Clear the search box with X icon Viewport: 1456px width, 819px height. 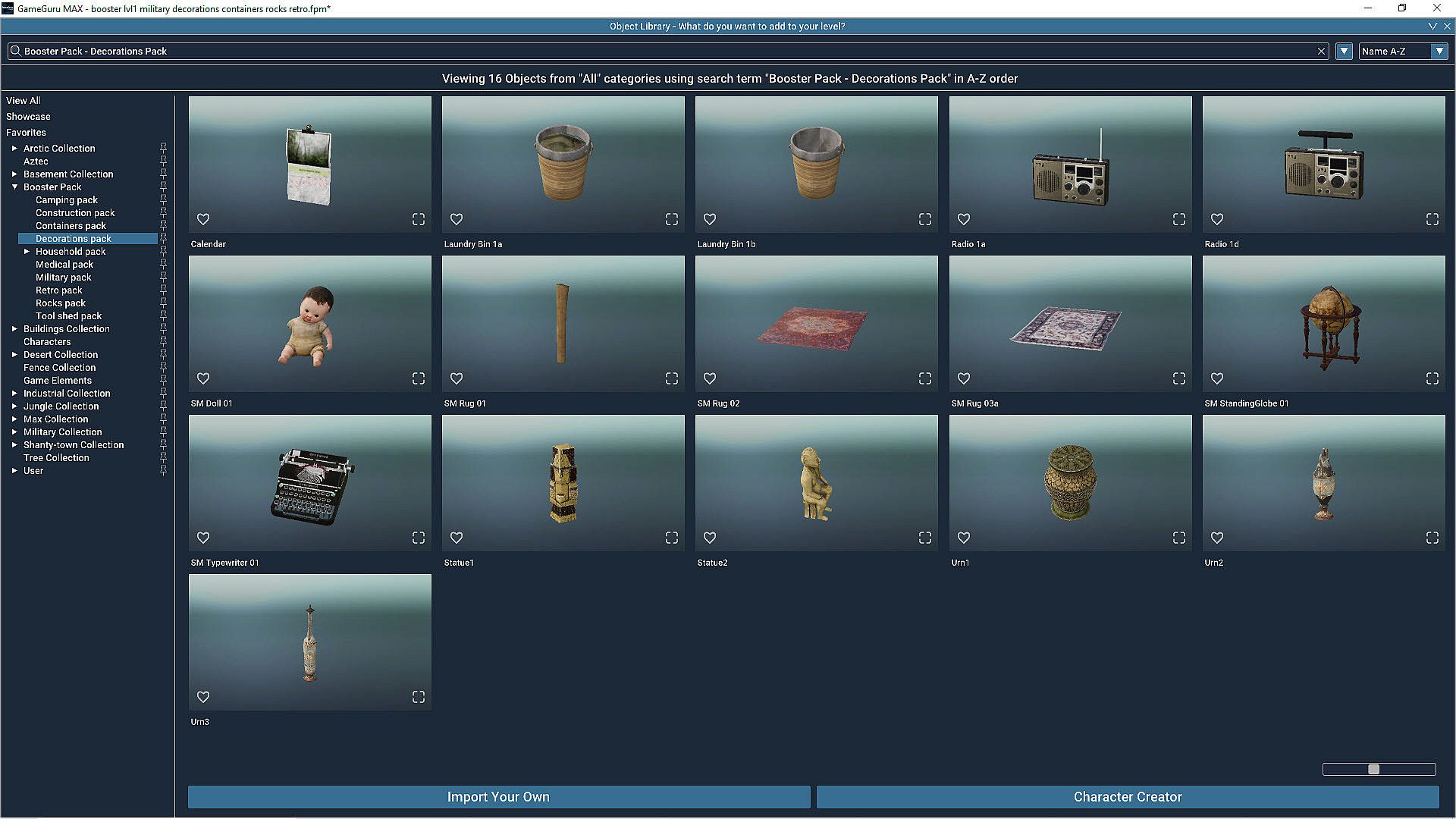point(1321,52)
